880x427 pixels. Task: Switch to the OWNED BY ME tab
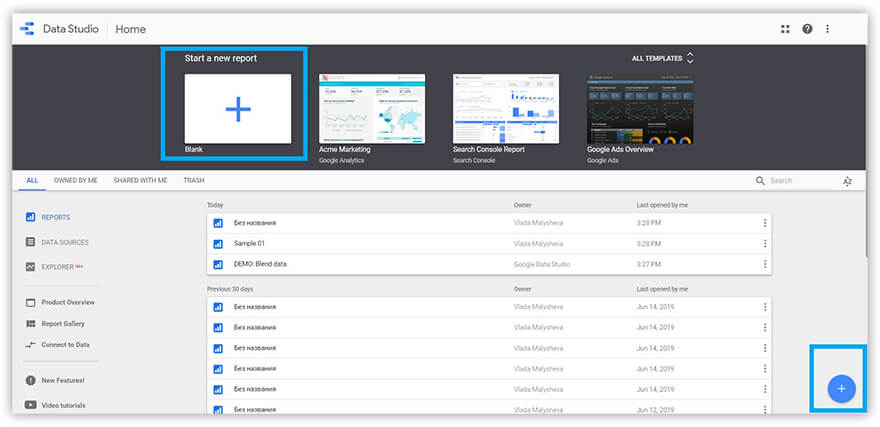76,180
